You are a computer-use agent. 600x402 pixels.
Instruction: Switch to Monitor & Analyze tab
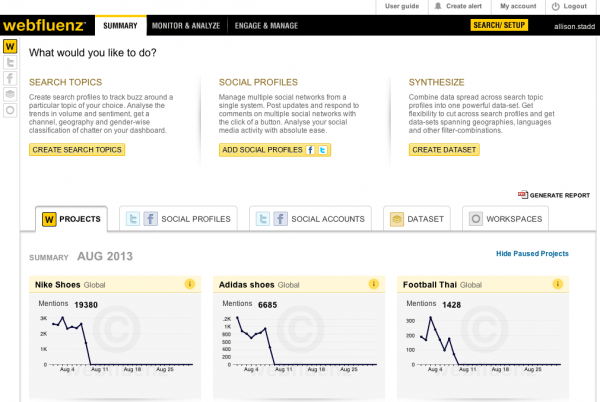coord(186,26)
